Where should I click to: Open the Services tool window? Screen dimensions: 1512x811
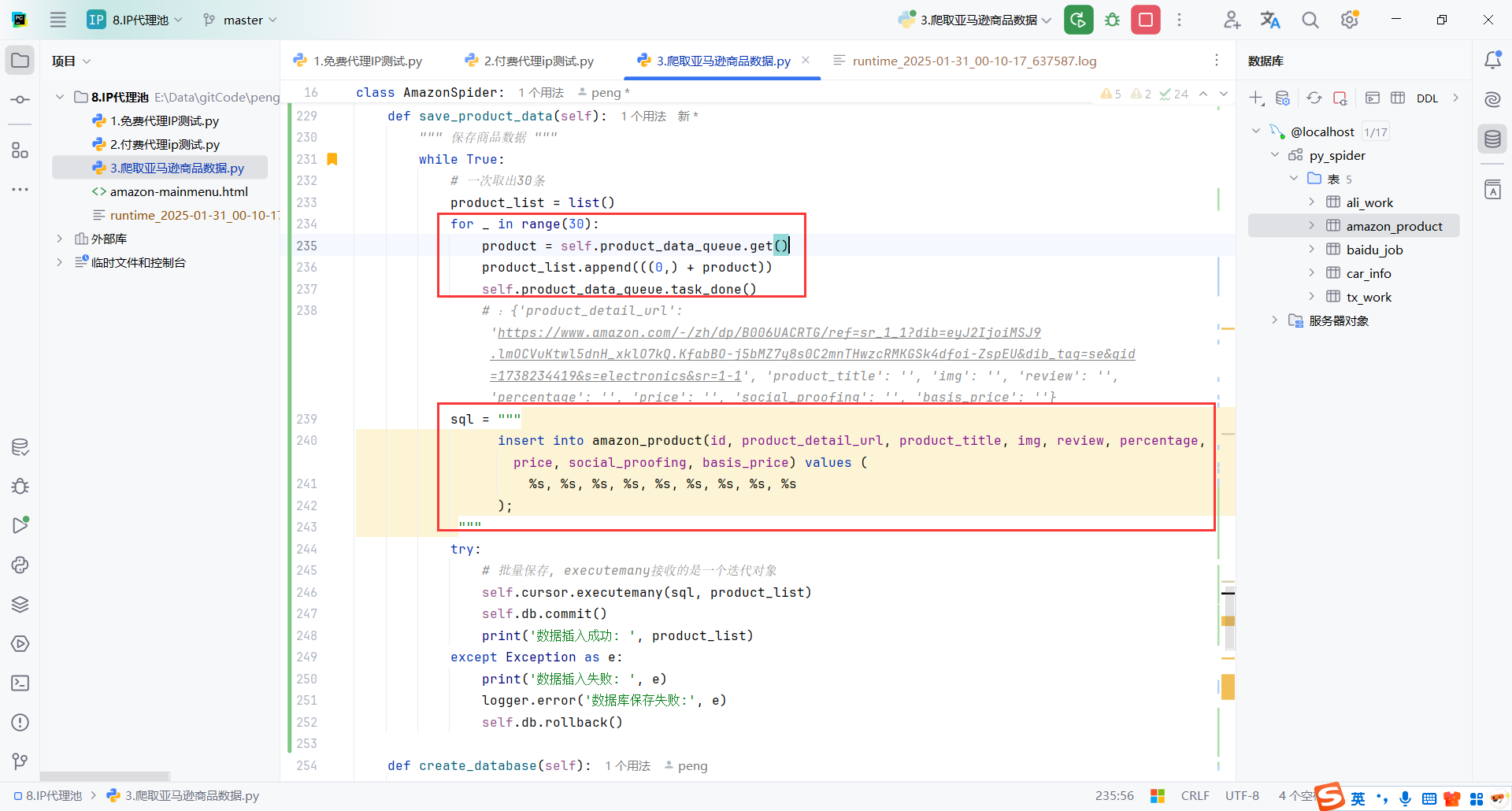(x=20, y=643)
